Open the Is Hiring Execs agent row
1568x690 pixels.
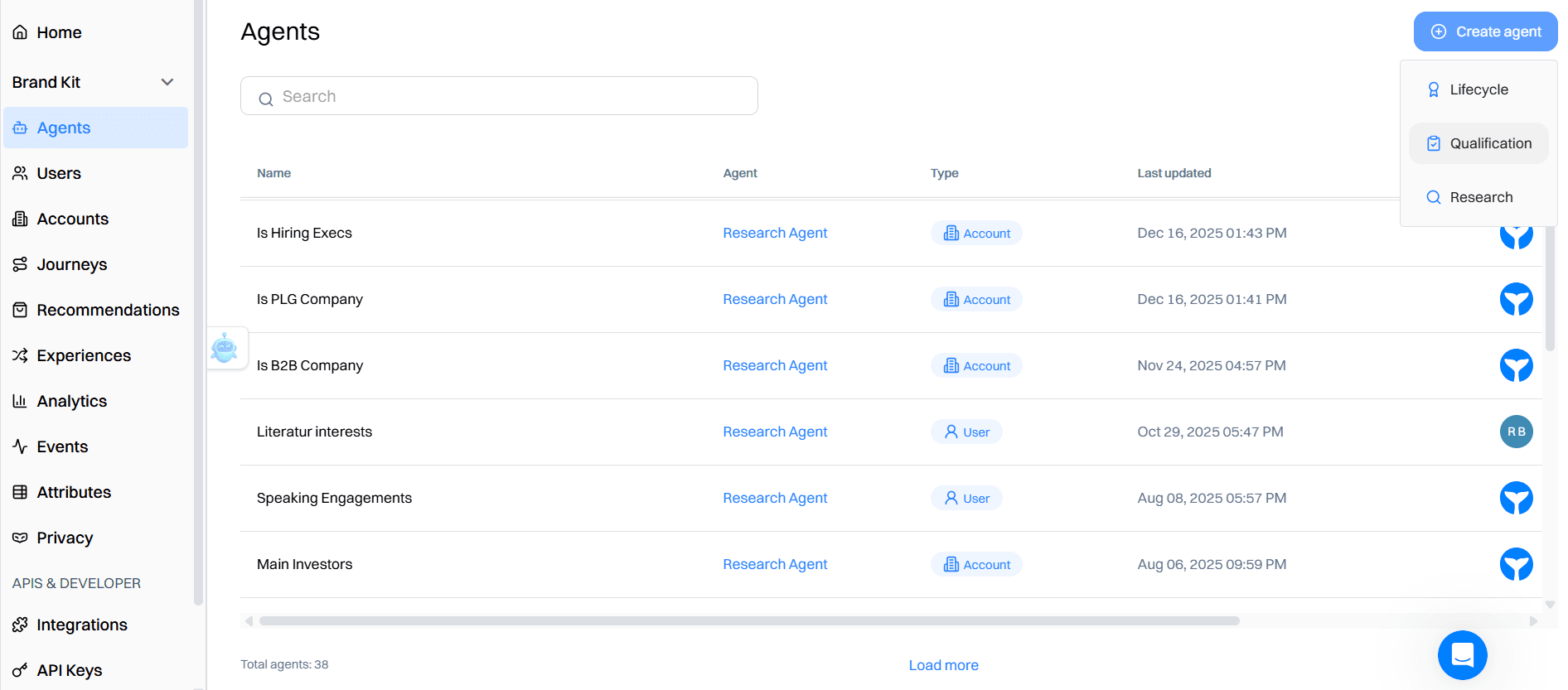(891, 233)
